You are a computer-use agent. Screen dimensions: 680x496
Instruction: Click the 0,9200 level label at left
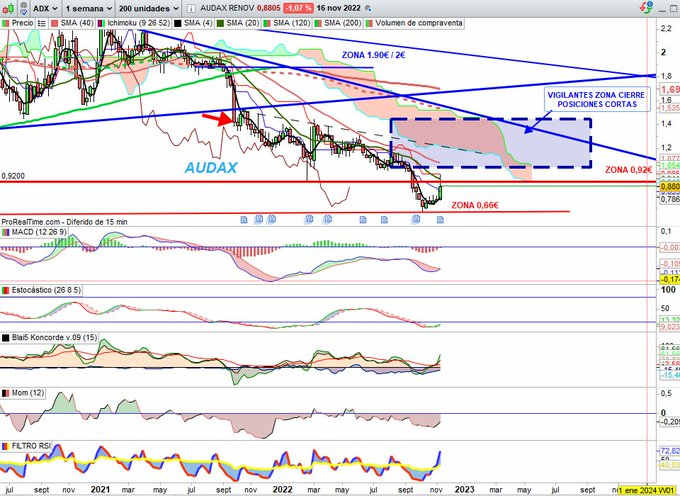tap(13, 176)
